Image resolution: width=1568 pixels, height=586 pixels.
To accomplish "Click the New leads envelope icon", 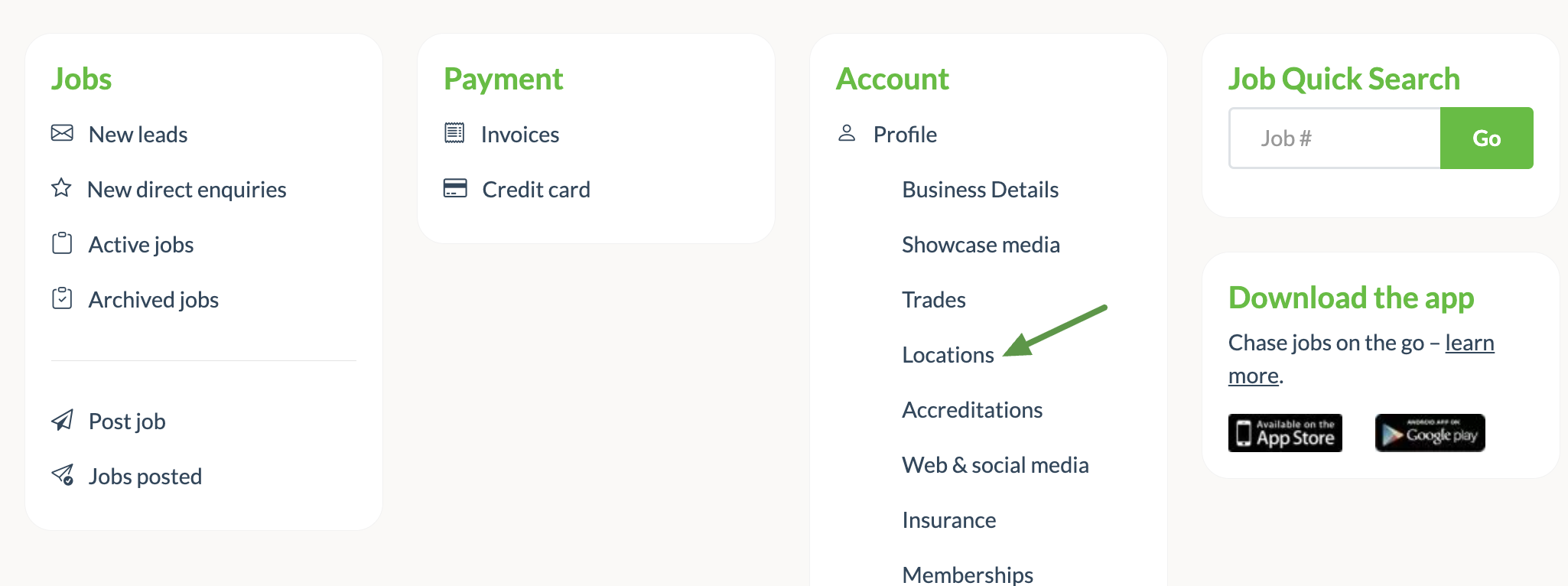I will click(62, 133).
